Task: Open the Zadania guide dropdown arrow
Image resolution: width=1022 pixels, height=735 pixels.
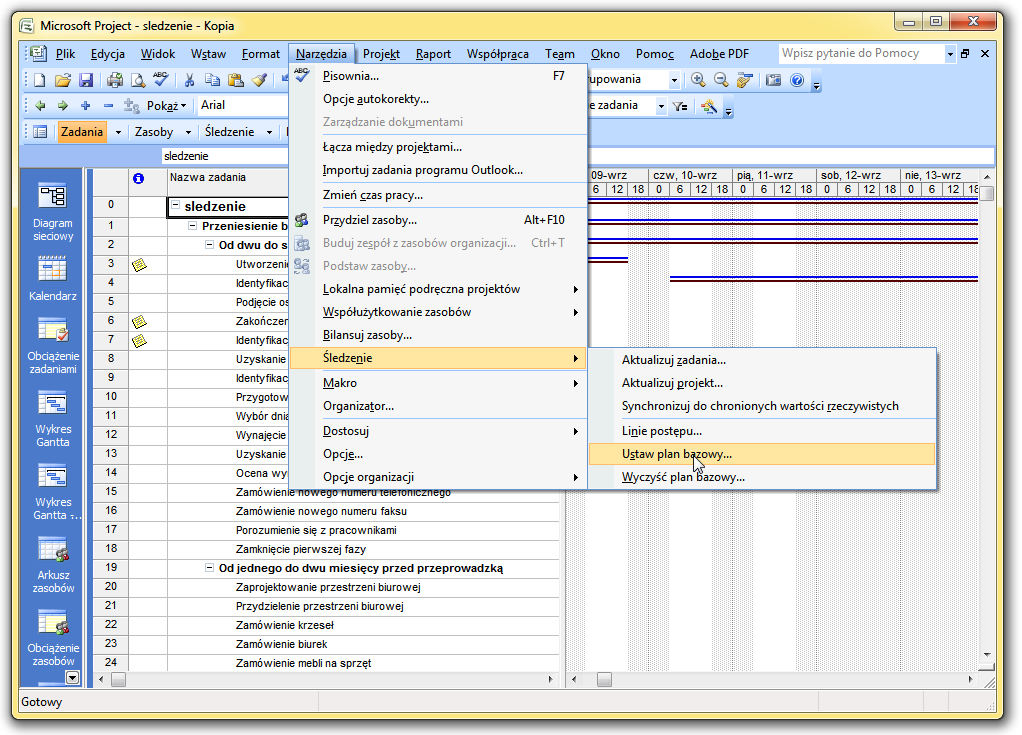Action: click(118, 132)
